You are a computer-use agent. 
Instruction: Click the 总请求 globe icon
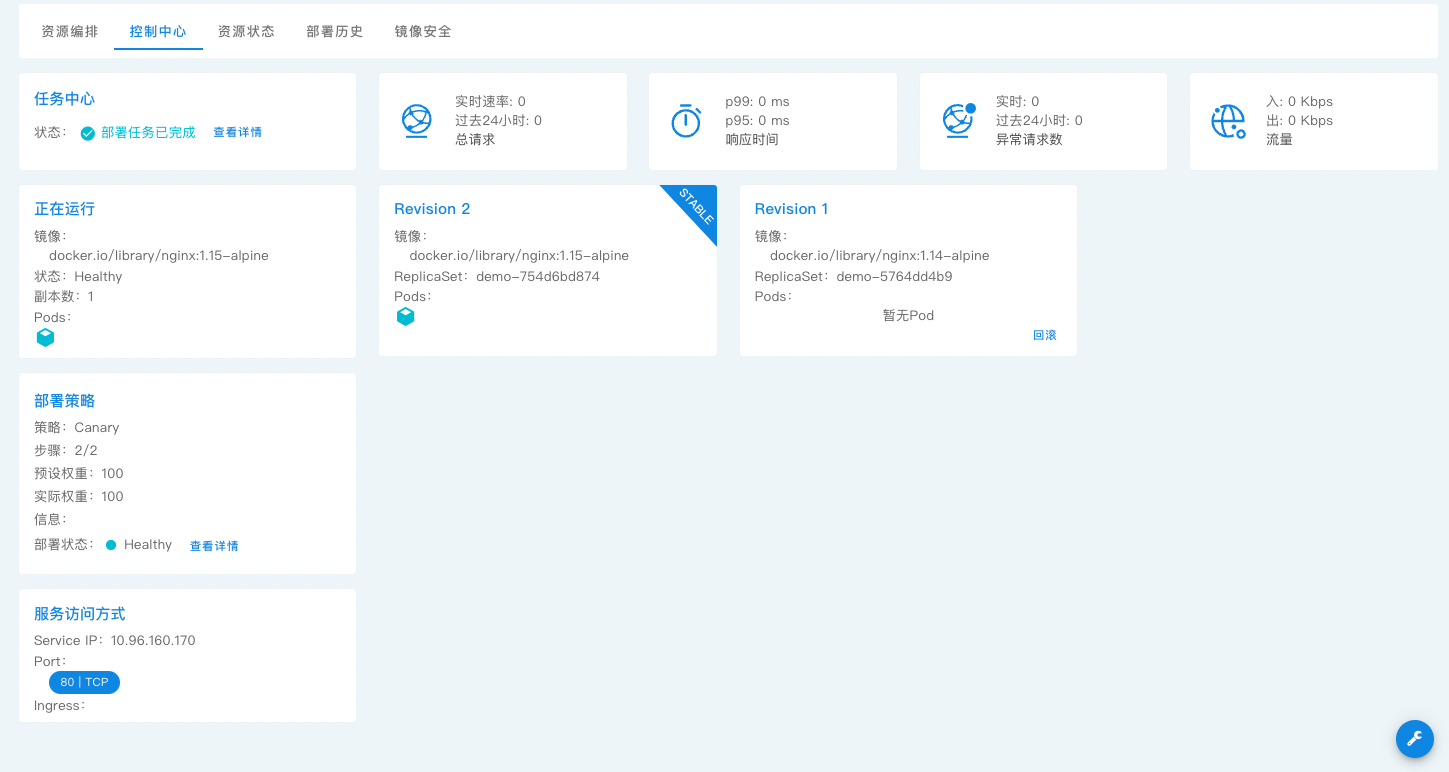click(416, 121)
